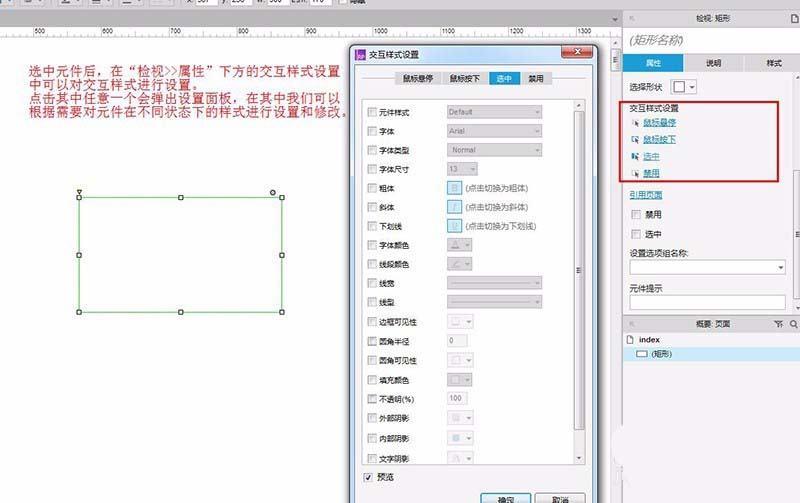This screenshot has width=800, height=503.
Task: Open 元件样式 Default dropdown
Action: tap(494, 112)
